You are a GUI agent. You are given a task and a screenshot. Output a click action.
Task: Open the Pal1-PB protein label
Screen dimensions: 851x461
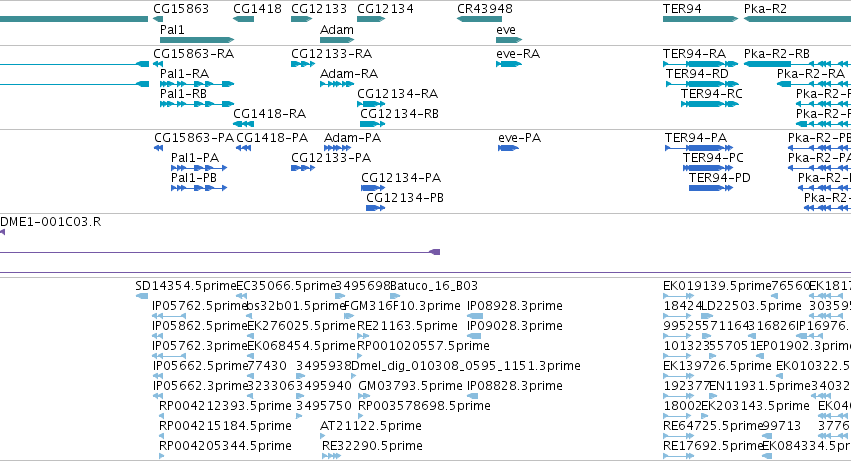coord(194,178)
